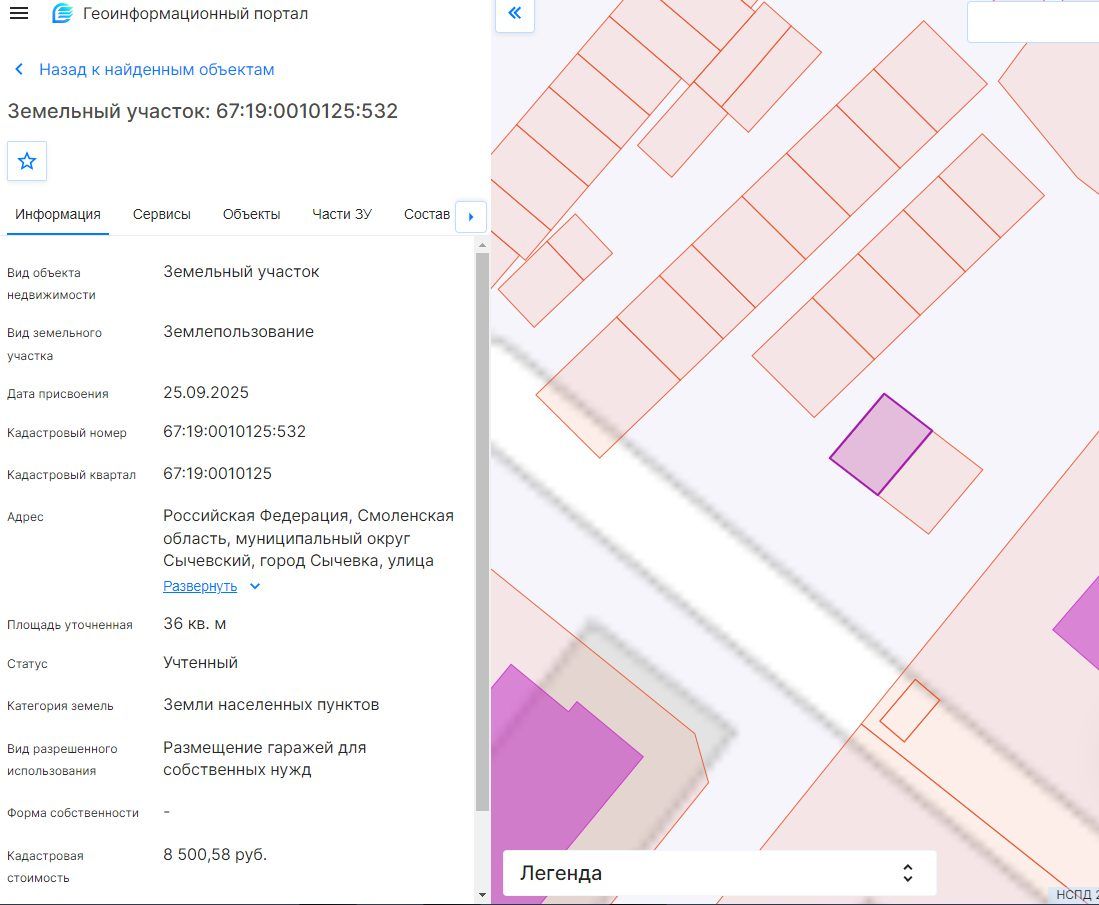The width and height of the screenshot is (1099, 905).
Task: Click the information panel scrollbar thumb
Action: 482,533
